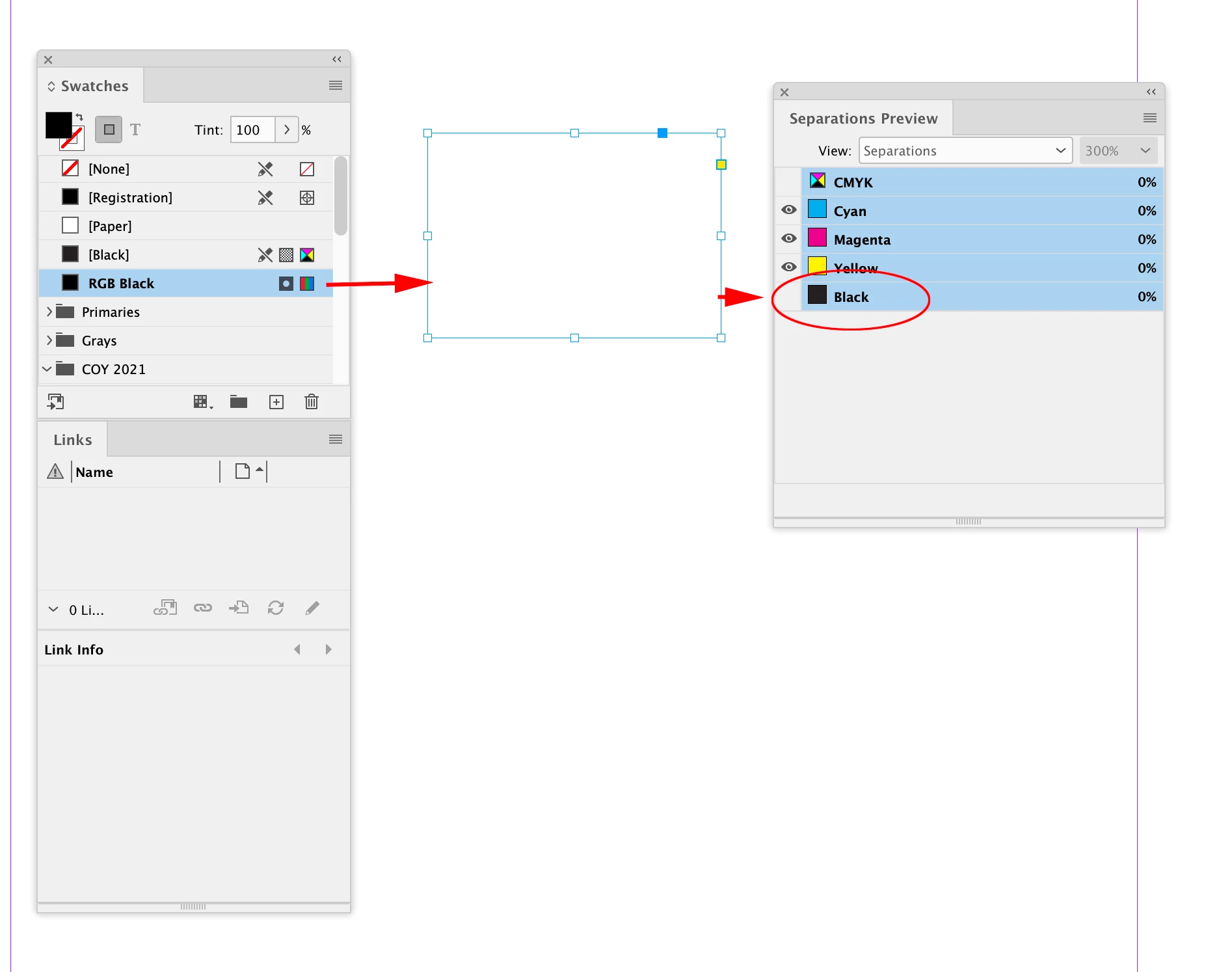Screen dimensions: 1232x972
Task: Create a new color group
Action: pos(239,402)
